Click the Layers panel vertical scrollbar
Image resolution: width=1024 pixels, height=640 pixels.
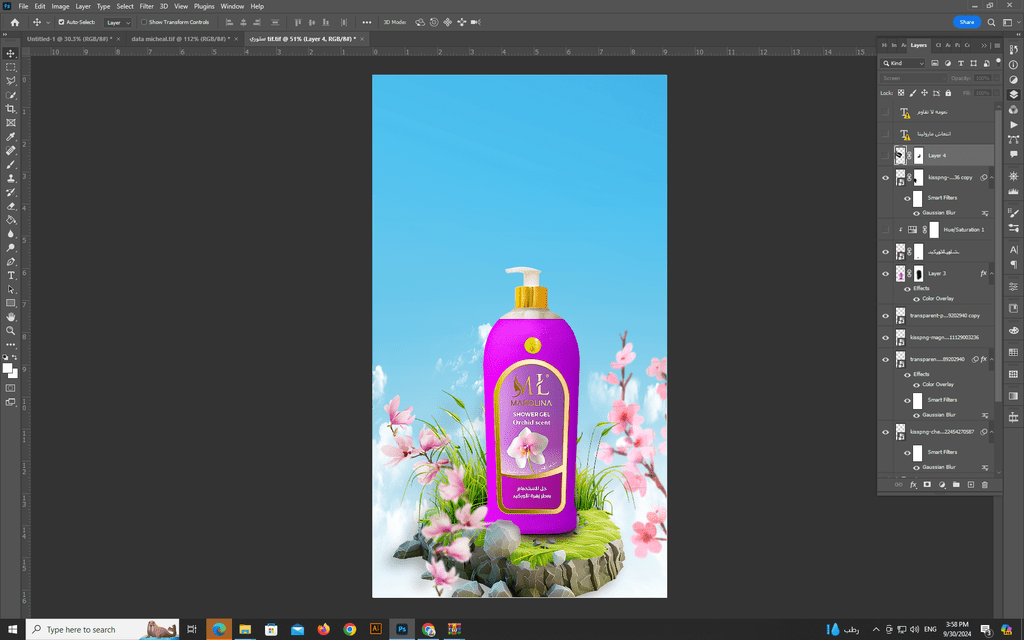(998, 255)
